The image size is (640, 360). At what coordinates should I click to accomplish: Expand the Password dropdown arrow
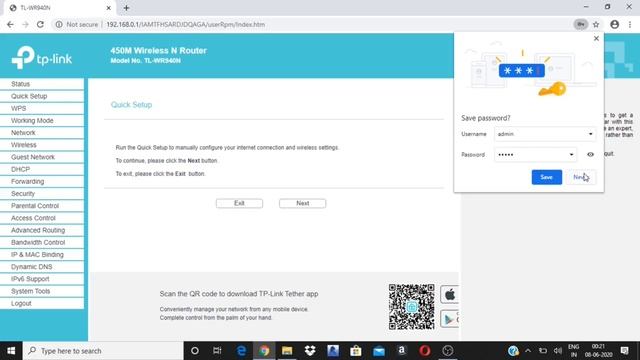click(571, 155)
